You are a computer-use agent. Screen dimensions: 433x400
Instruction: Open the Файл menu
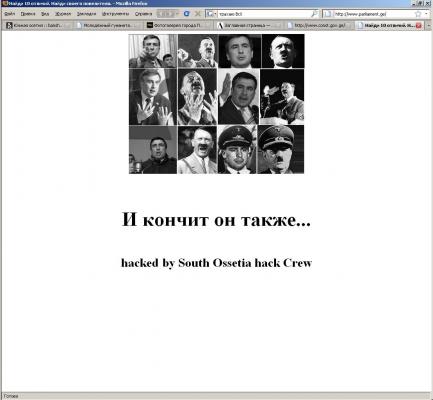[x=10, y=14]
